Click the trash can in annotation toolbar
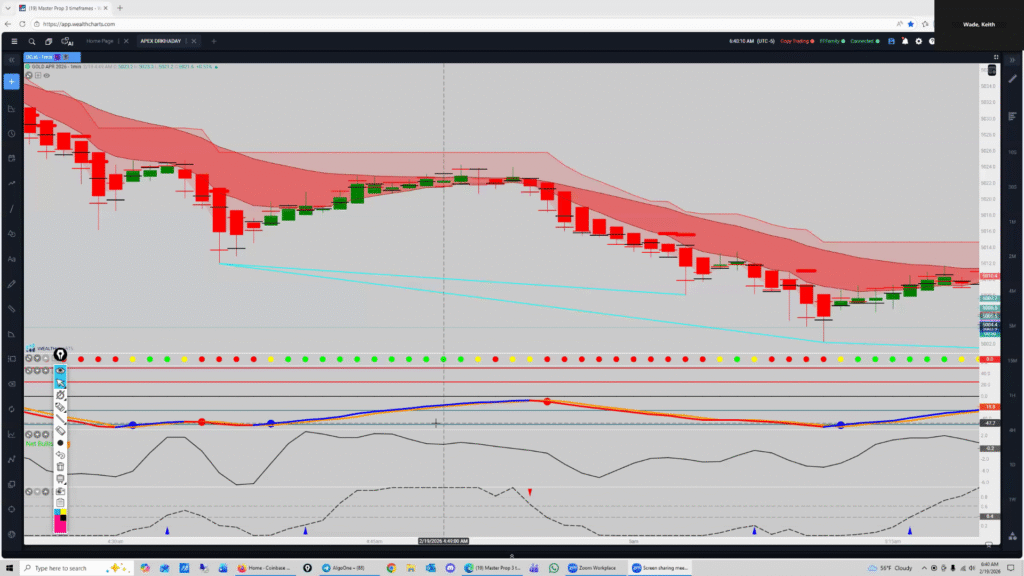 (x=61, y=466)
